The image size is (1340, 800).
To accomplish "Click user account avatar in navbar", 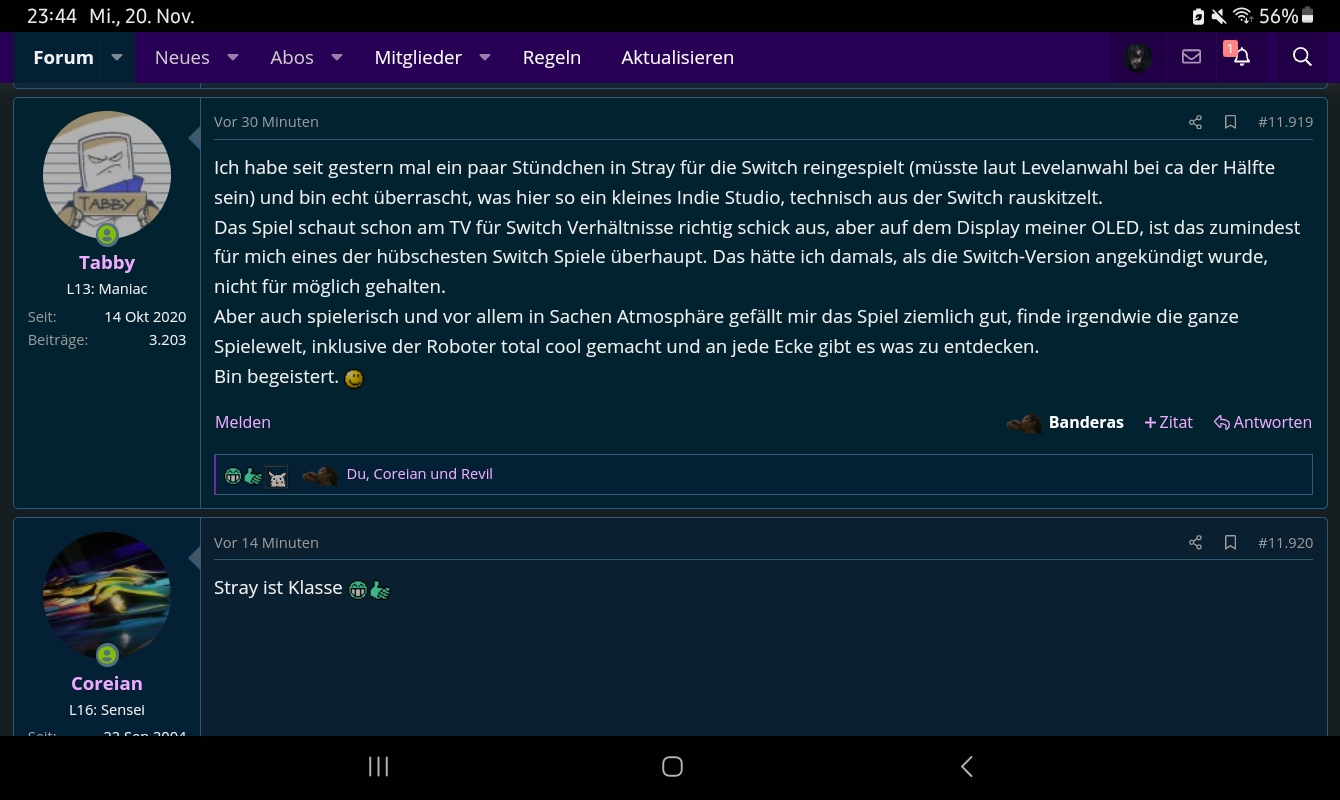I will pyautogui.click(x=1137, y=57).
